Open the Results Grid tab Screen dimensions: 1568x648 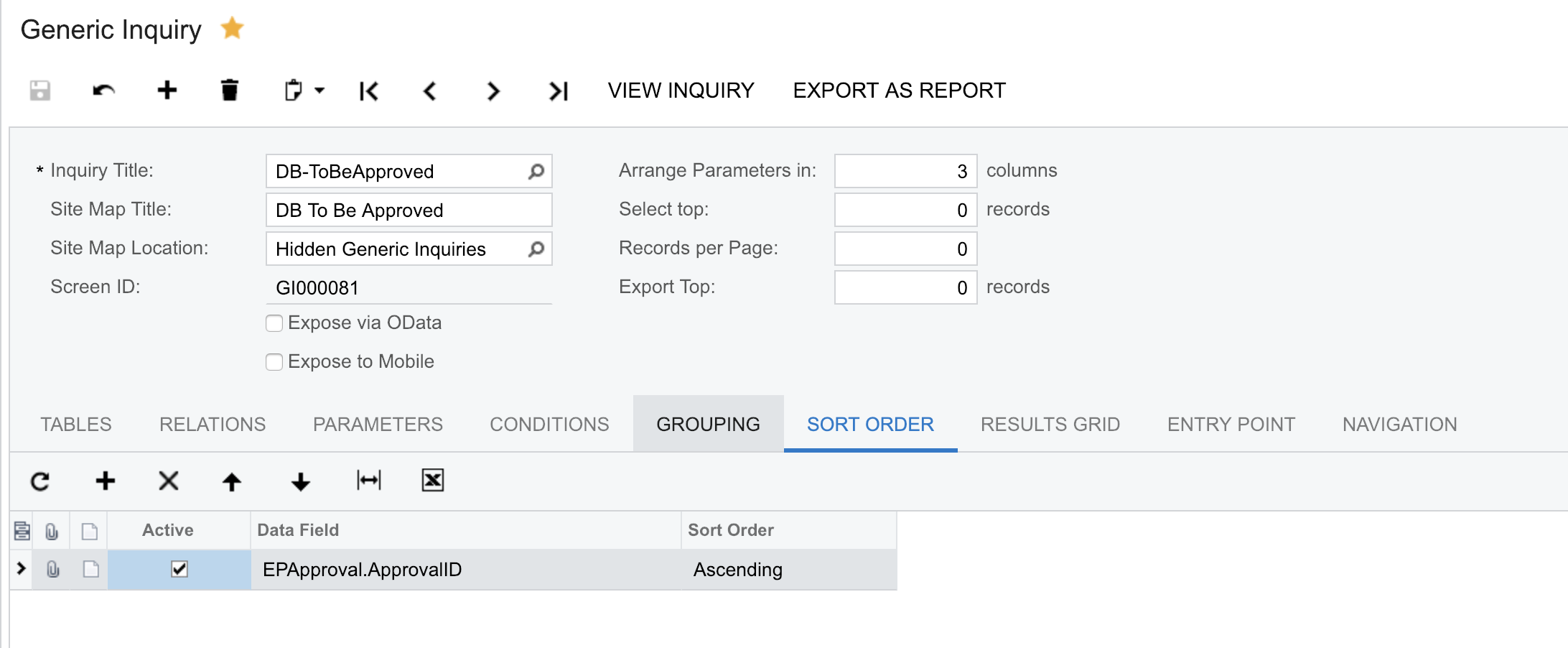tap(1050, 425)
